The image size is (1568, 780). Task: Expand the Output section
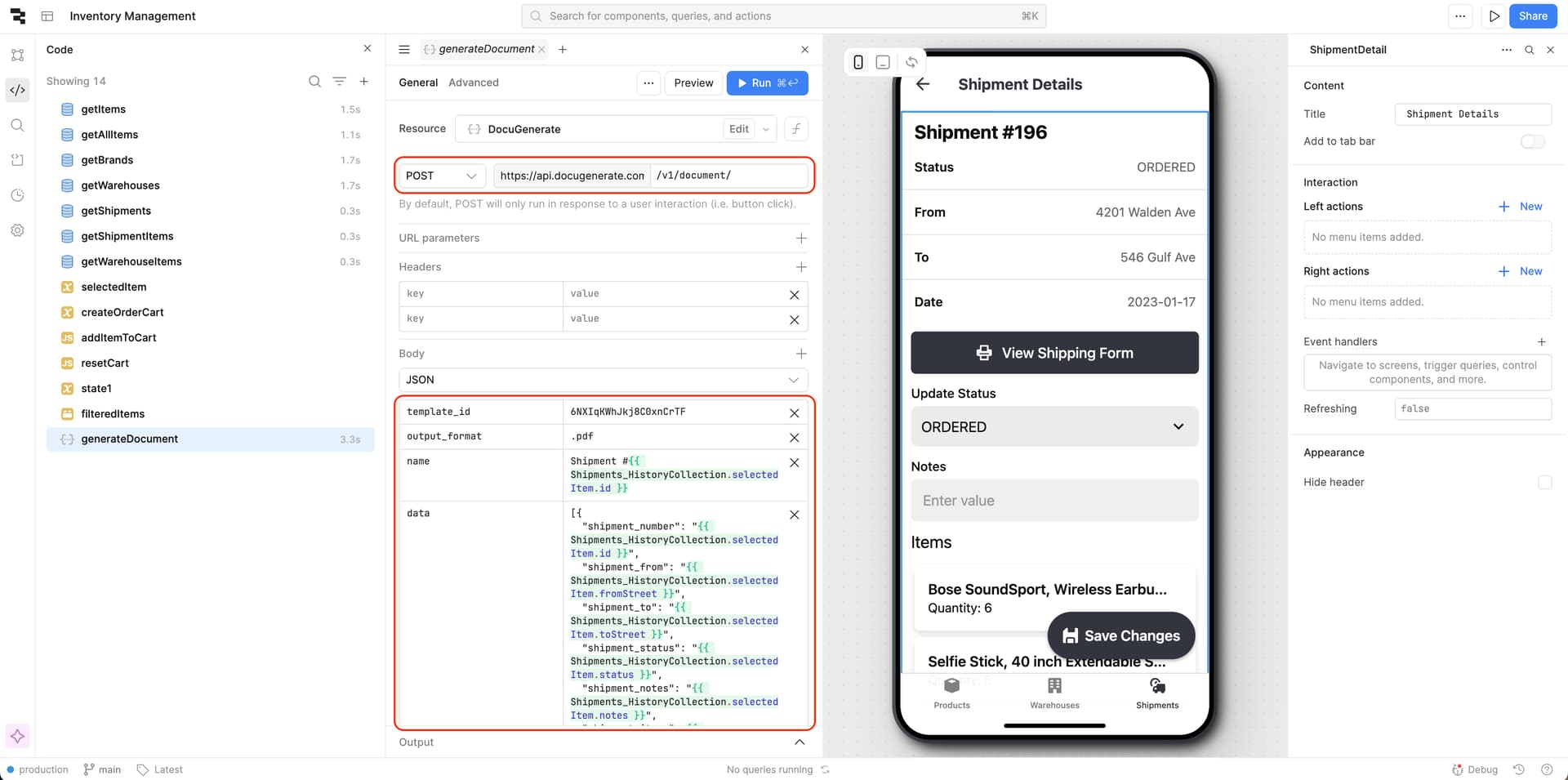(800, 742)
